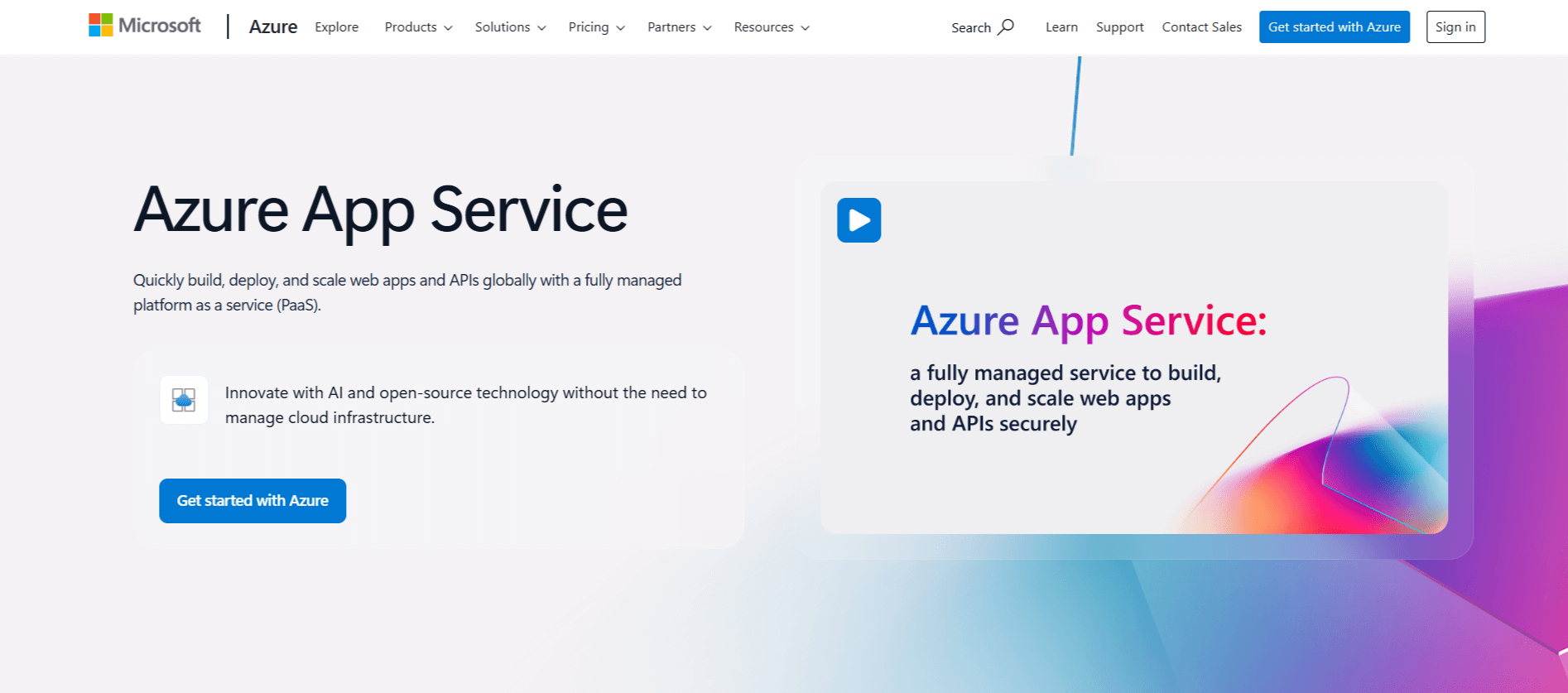Expand the Resources dropdown

coord(772,27)
